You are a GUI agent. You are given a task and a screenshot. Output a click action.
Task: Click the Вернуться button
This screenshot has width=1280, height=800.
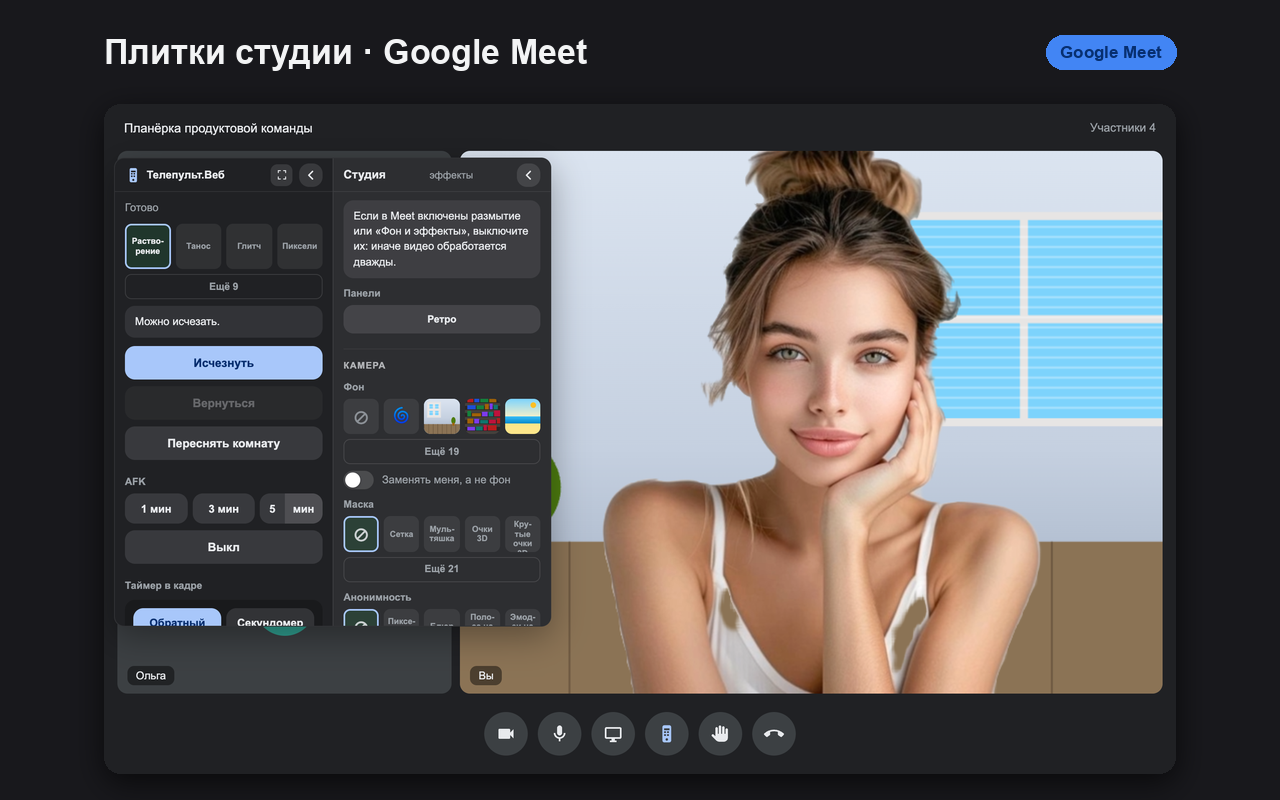[x=223, y=403]
